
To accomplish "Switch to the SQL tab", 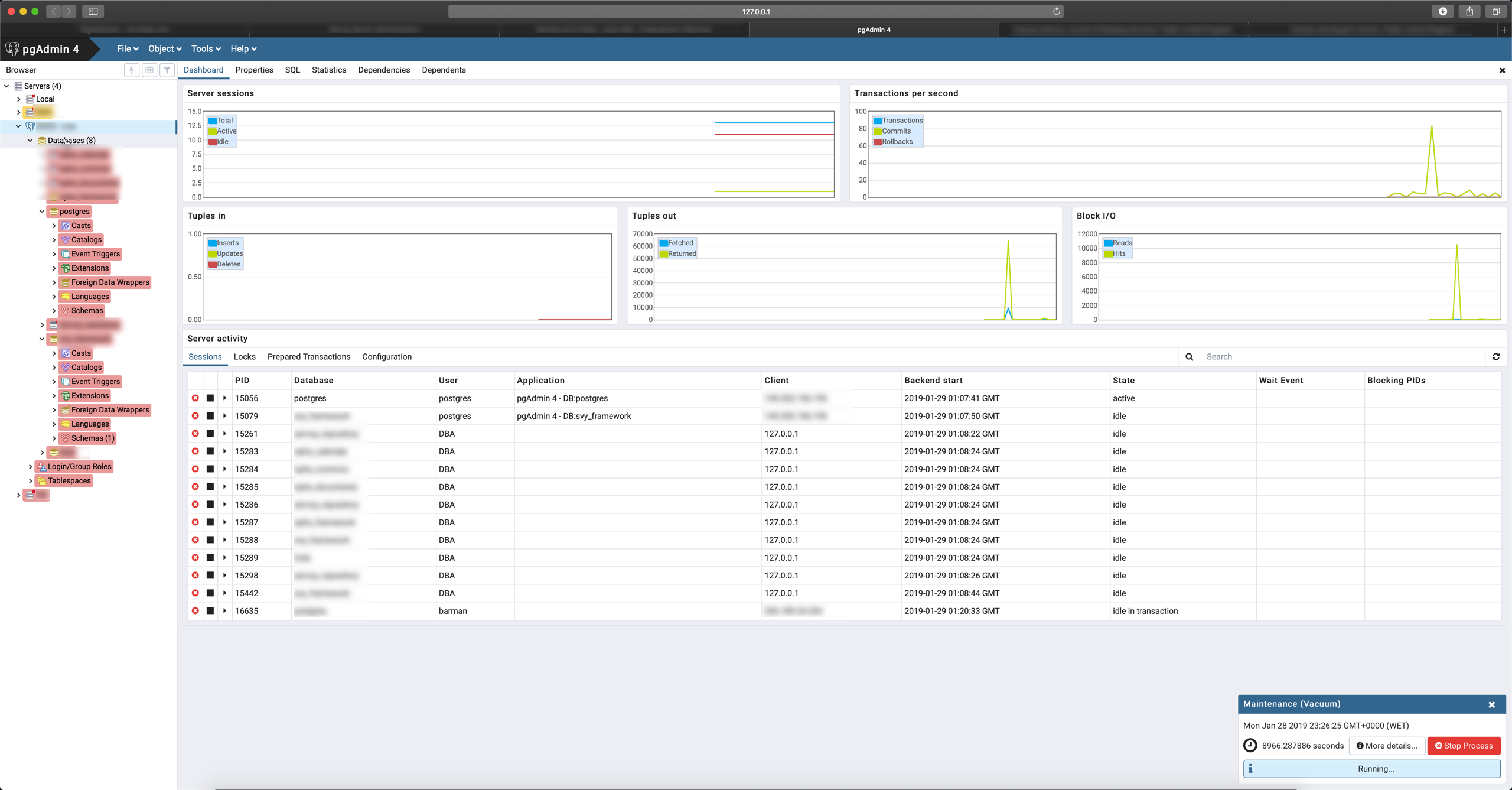I will (x=292, y=70).
